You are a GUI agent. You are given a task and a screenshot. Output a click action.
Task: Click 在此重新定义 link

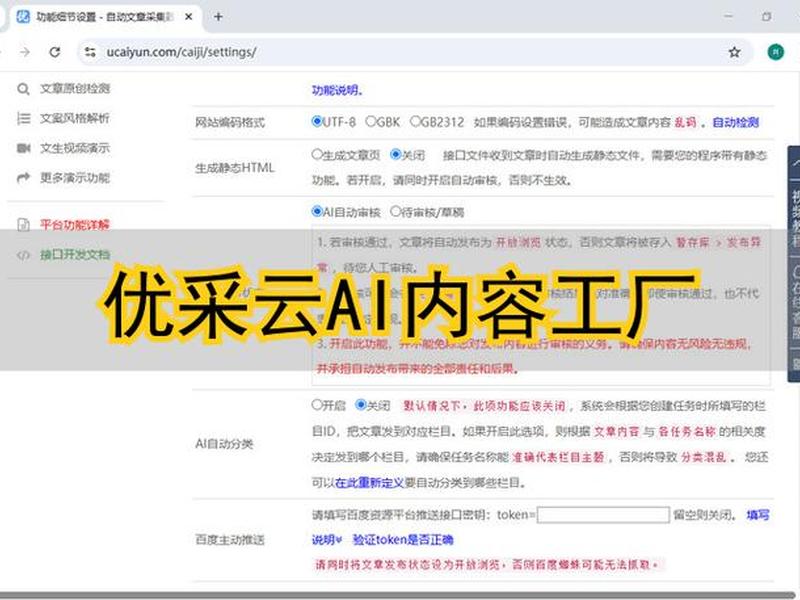[369, 483]
